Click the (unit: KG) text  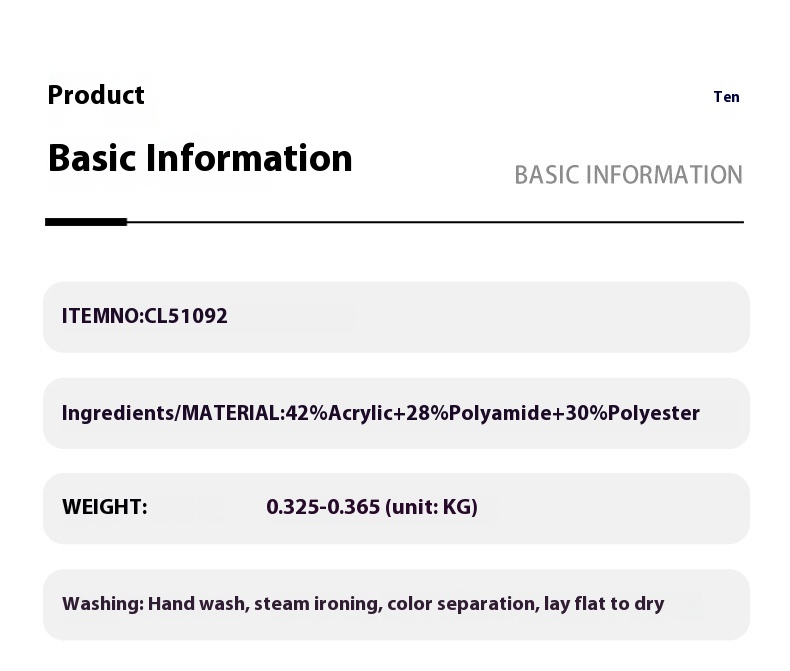[x=431, y=507]
